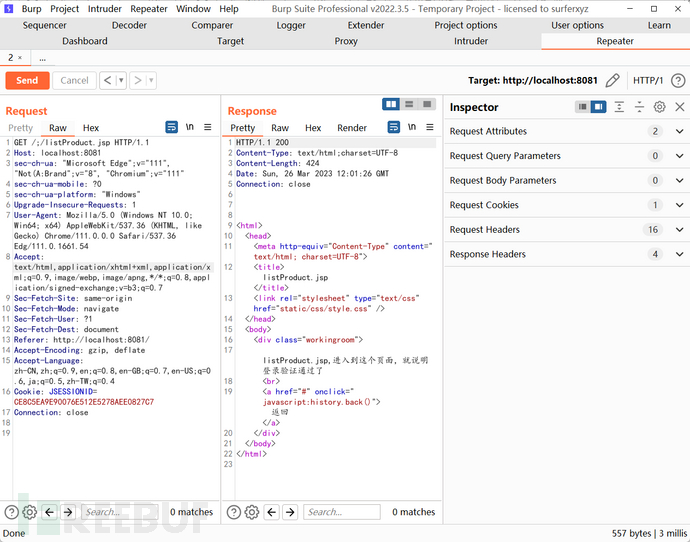Screen dimensions: 690x542
Task: Open the Repeater menu in menu bar
Action: tap(149, 9)
